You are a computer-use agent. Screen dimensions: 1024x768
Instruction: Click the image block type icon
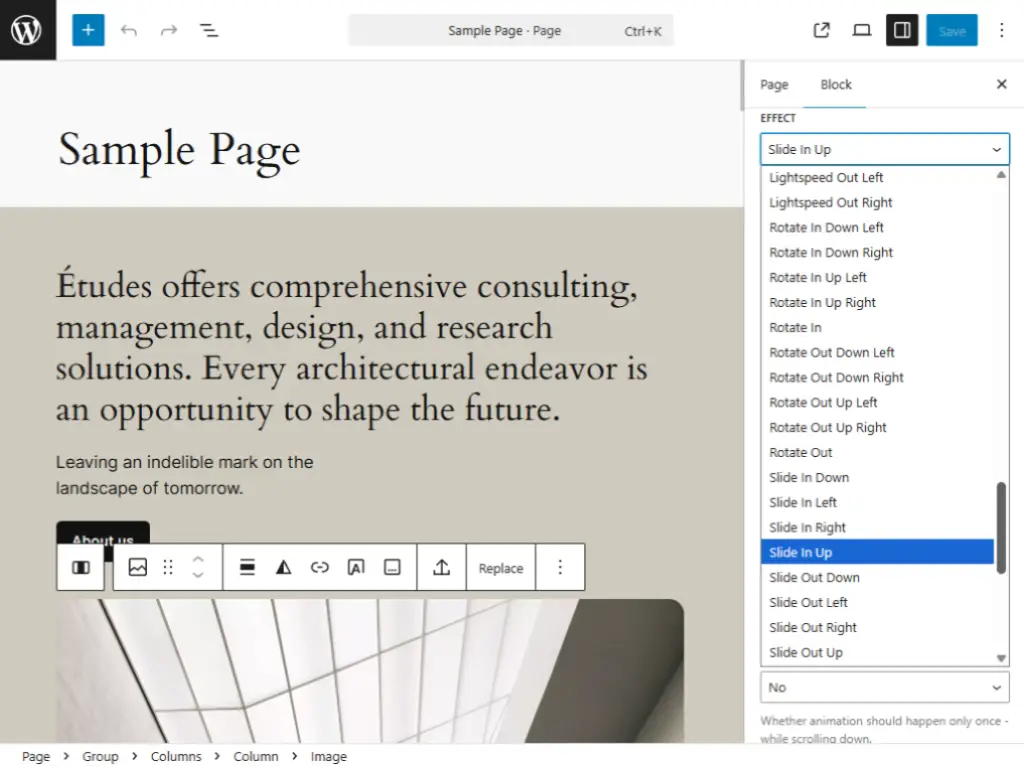[x=139, y=567]
